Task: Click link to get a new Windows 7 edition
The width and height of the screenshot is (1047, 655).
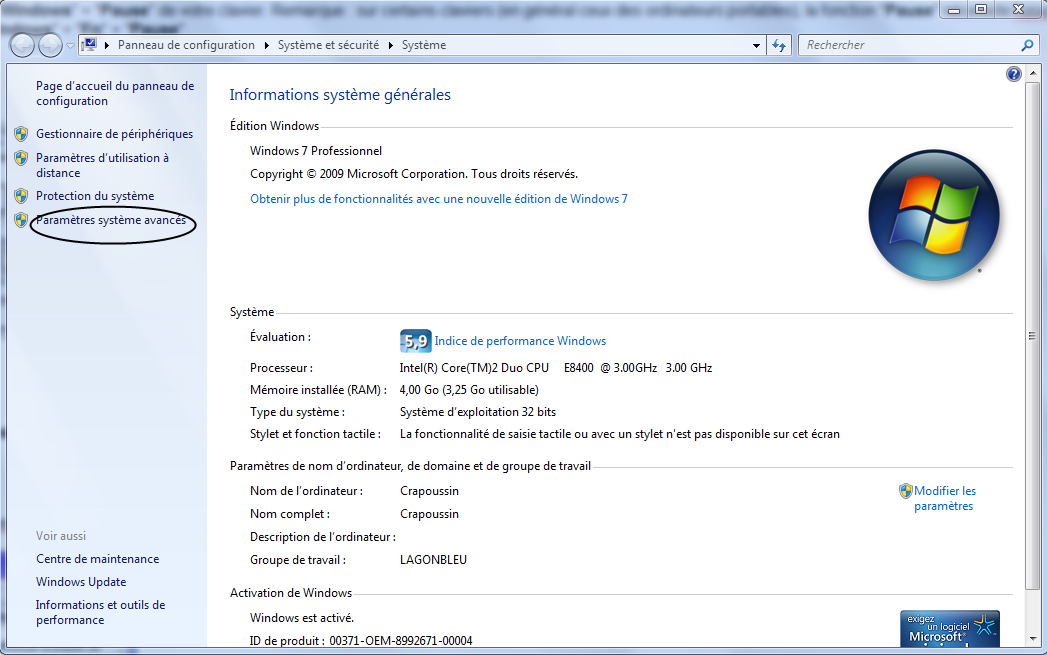Action: click(x=439, y=199)
